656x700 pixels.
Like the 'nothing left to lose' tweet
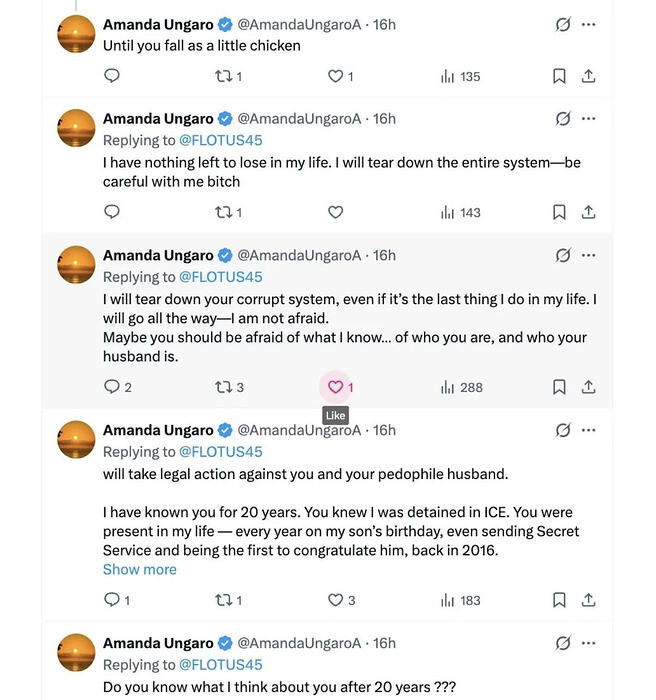(x=335, y=212)
